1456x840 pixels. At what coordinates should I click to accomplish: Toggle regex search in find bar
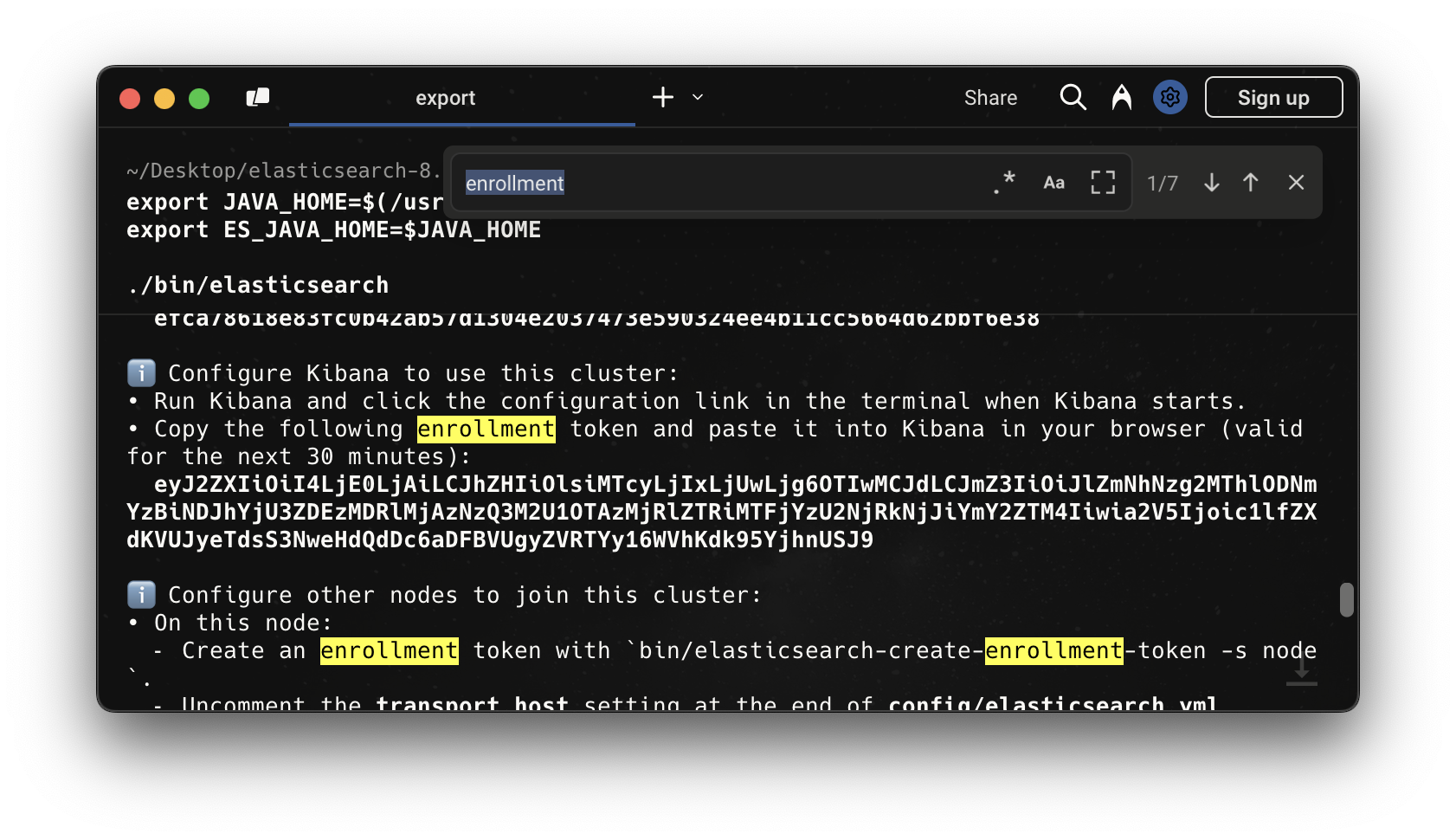click(1004, 183)
